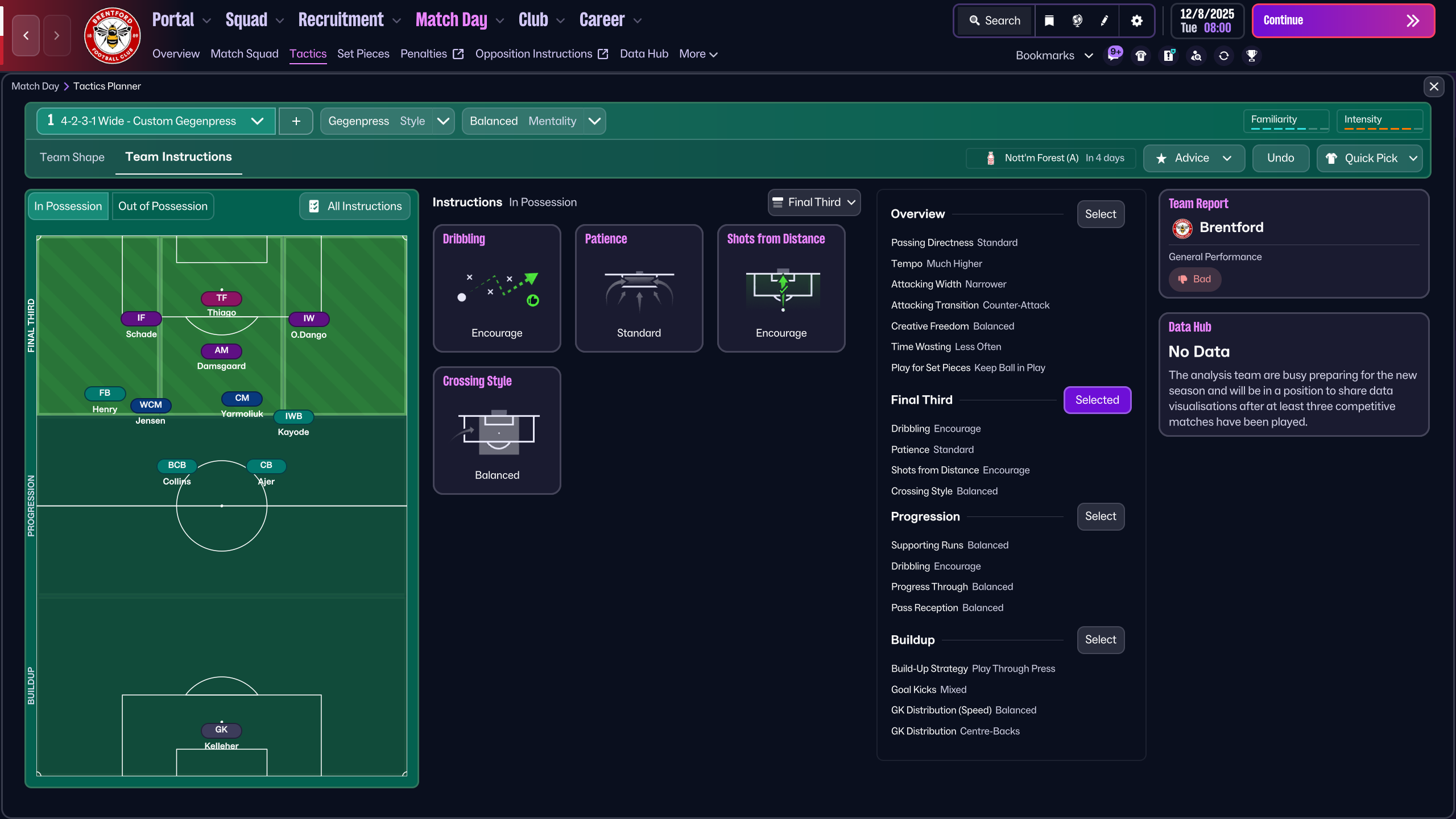Select the IW O.Dango position marker

pos(309,318)
